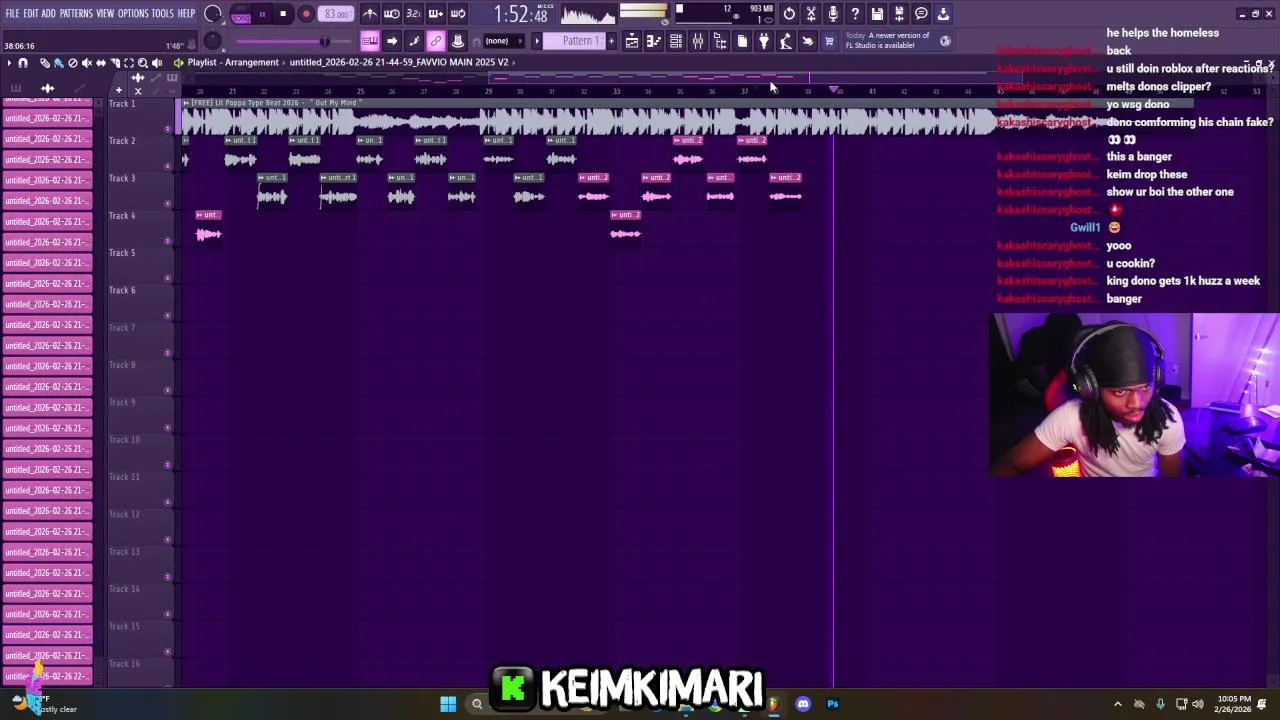Toggle the recording countdown button
The width and height of the screenshot is (1280, 720).
coord(413,13)
